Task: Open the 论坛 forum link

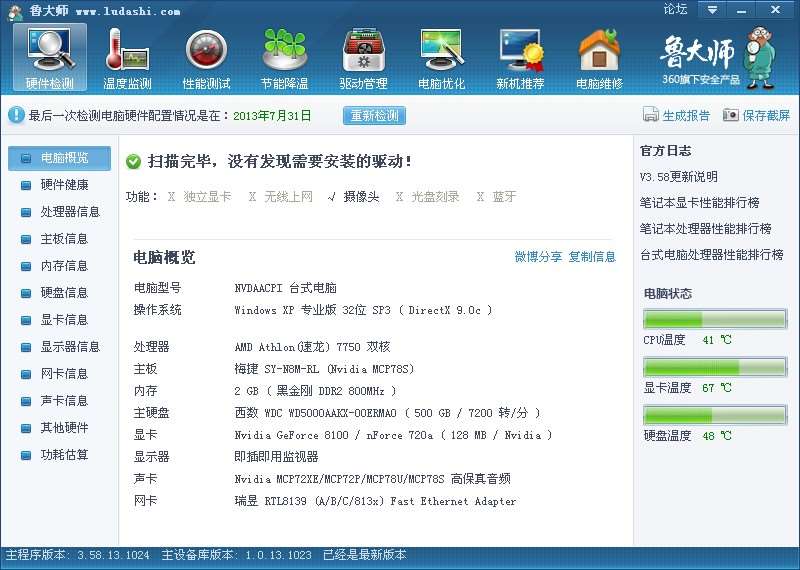Action: click(x=675, y=9)
